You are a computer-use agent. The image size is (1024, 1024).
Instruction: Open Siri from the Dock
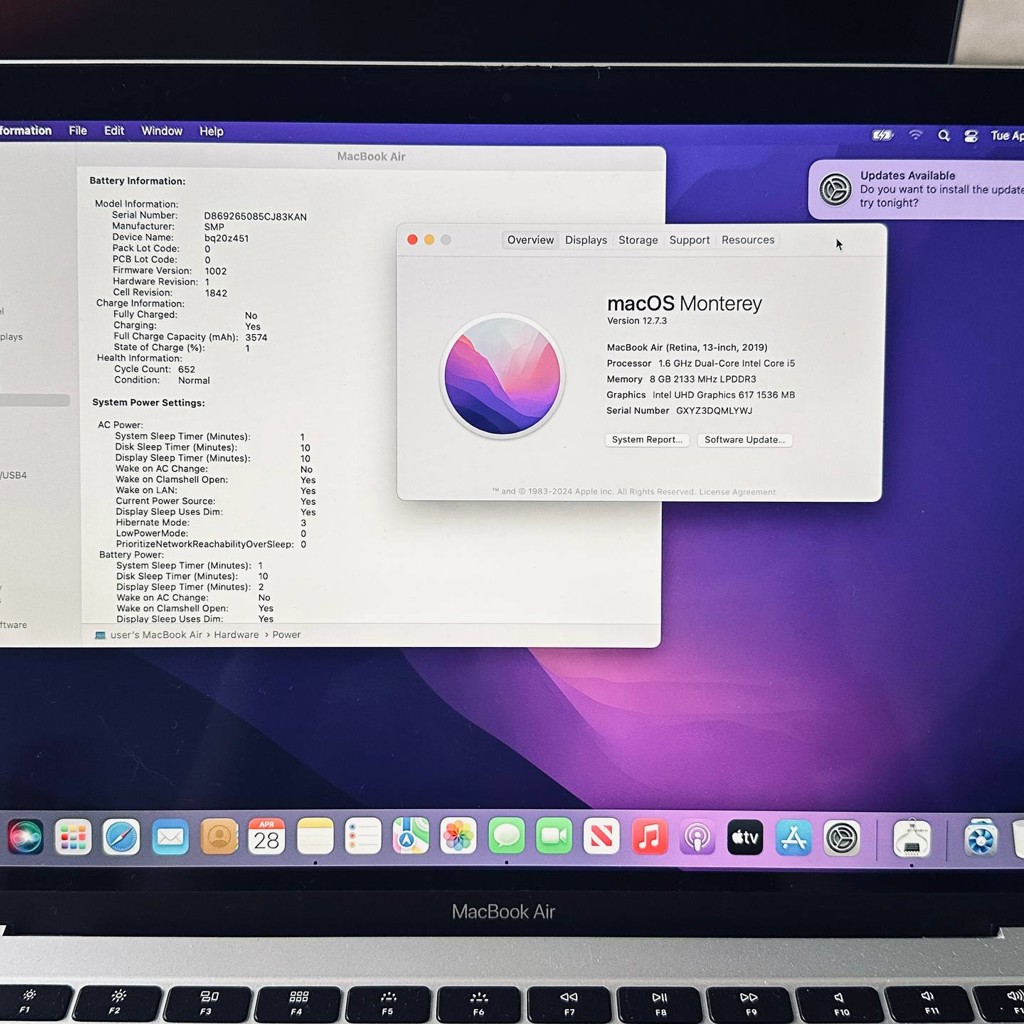coord(25,837)
